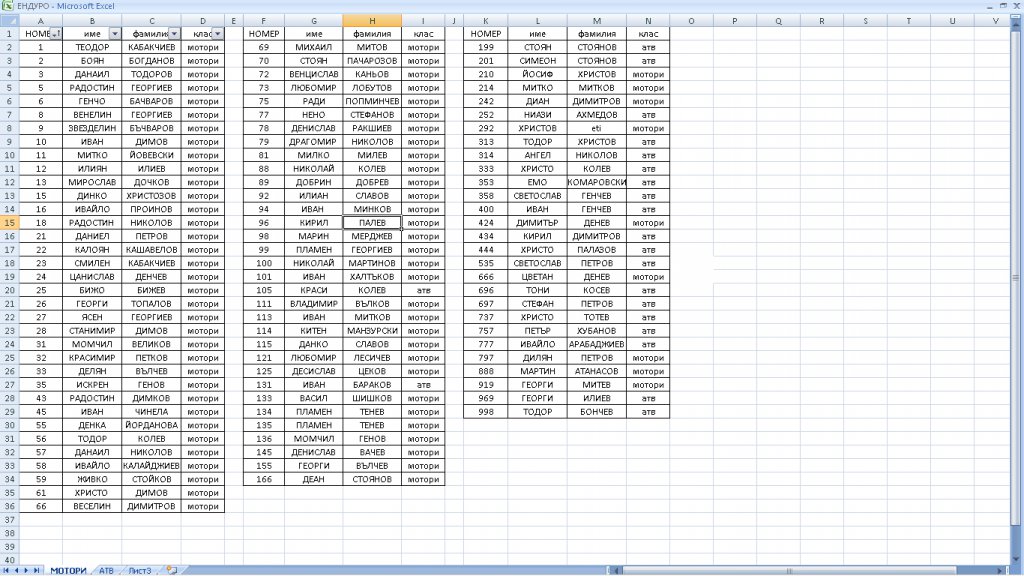Click the cell with ВЛАДИМИР
This screenshot has height=576, width=1024.
coord(313,304)
